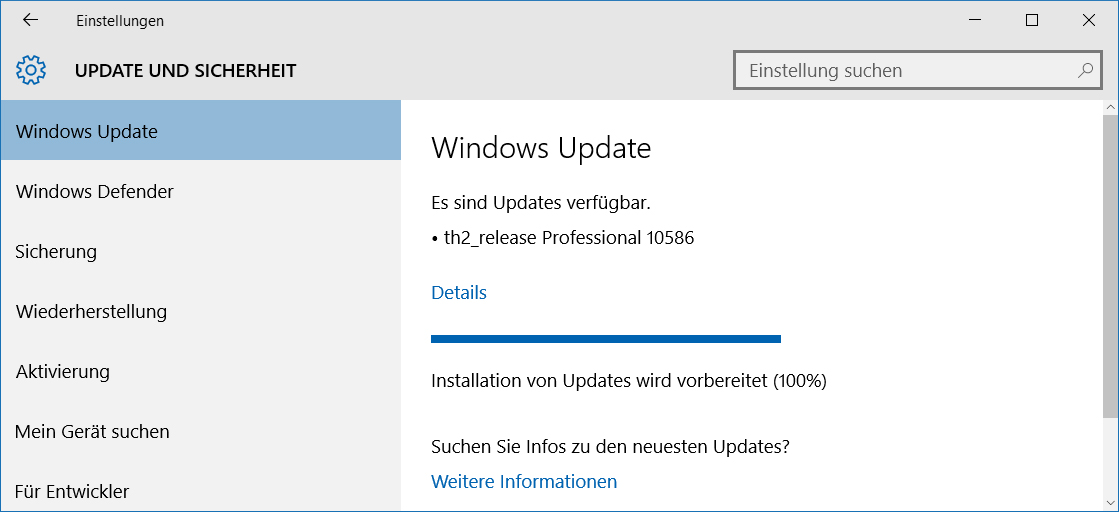Select Windows Update in sidebar
This screenshot has width=1119, height=512.
(x=201, y=131)
